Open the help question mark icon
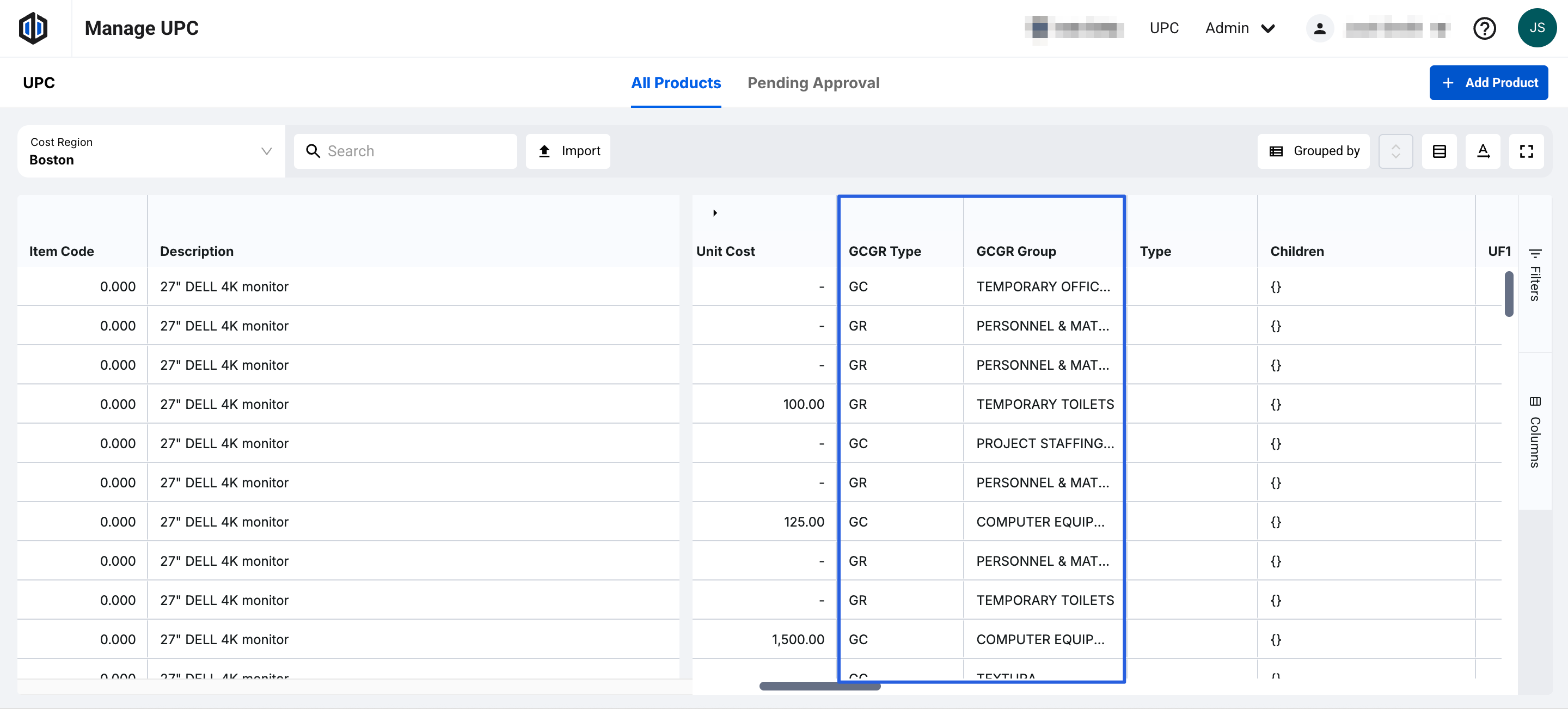Viewport: 1568px width, 709px height. 1484,28
